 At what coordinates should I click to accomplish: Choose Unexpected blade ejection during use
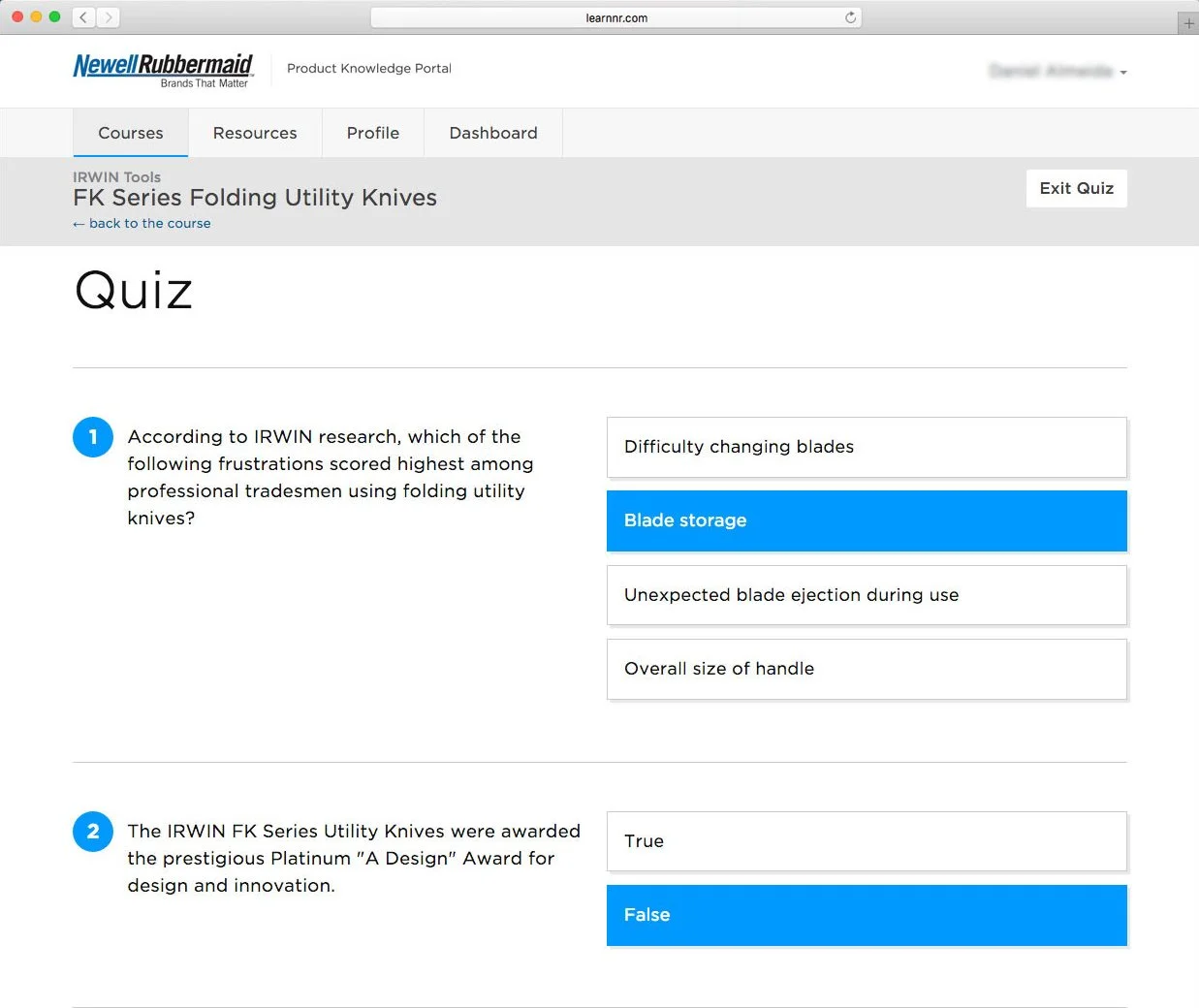click(867, 595)
